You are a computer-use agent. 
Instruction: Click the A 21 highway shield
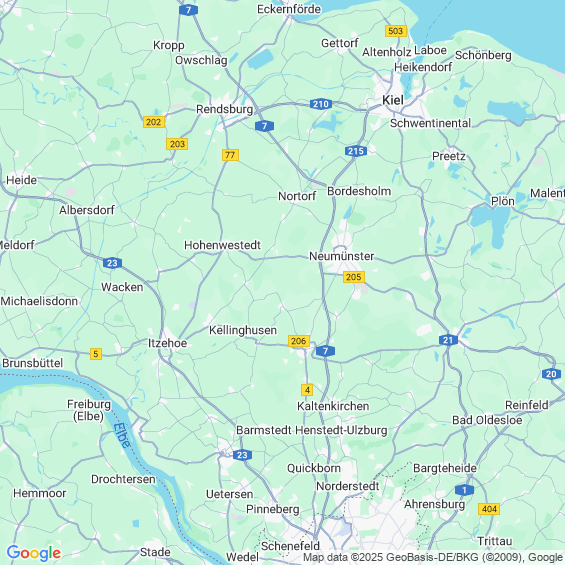point(448,340)
